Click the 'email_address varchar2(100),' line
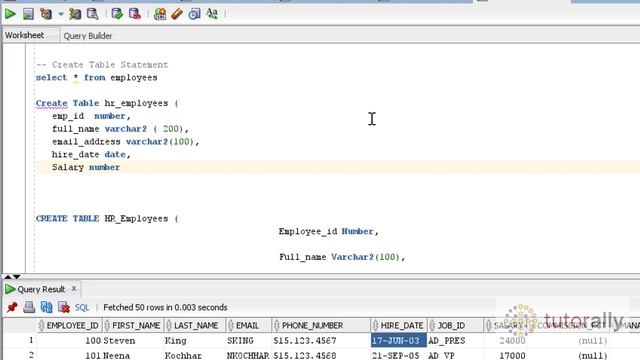 (125, 142)
